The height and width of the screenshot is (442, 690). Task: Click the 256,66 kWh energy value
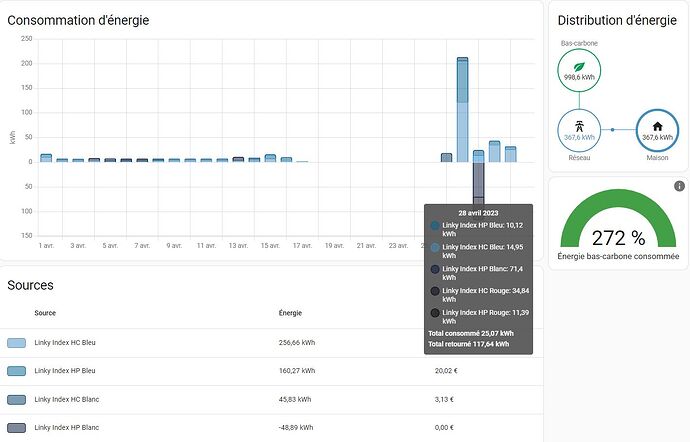(297, 343)
